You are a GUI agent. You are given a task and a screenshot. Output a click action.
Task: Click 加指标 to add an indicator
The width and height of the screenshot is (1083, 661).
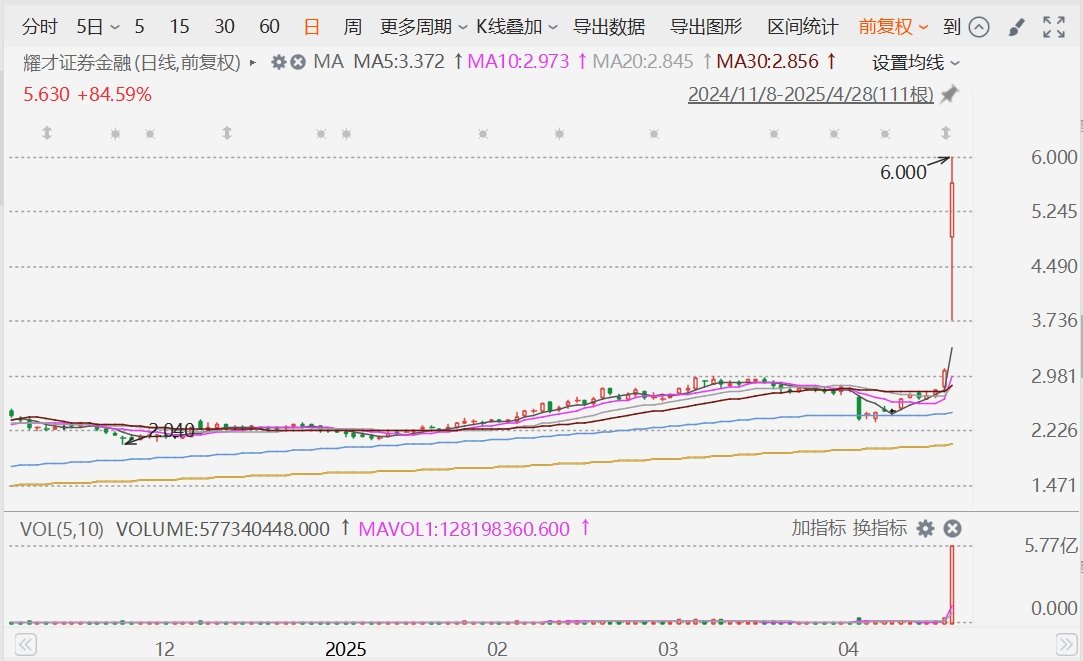pos(818,528)
